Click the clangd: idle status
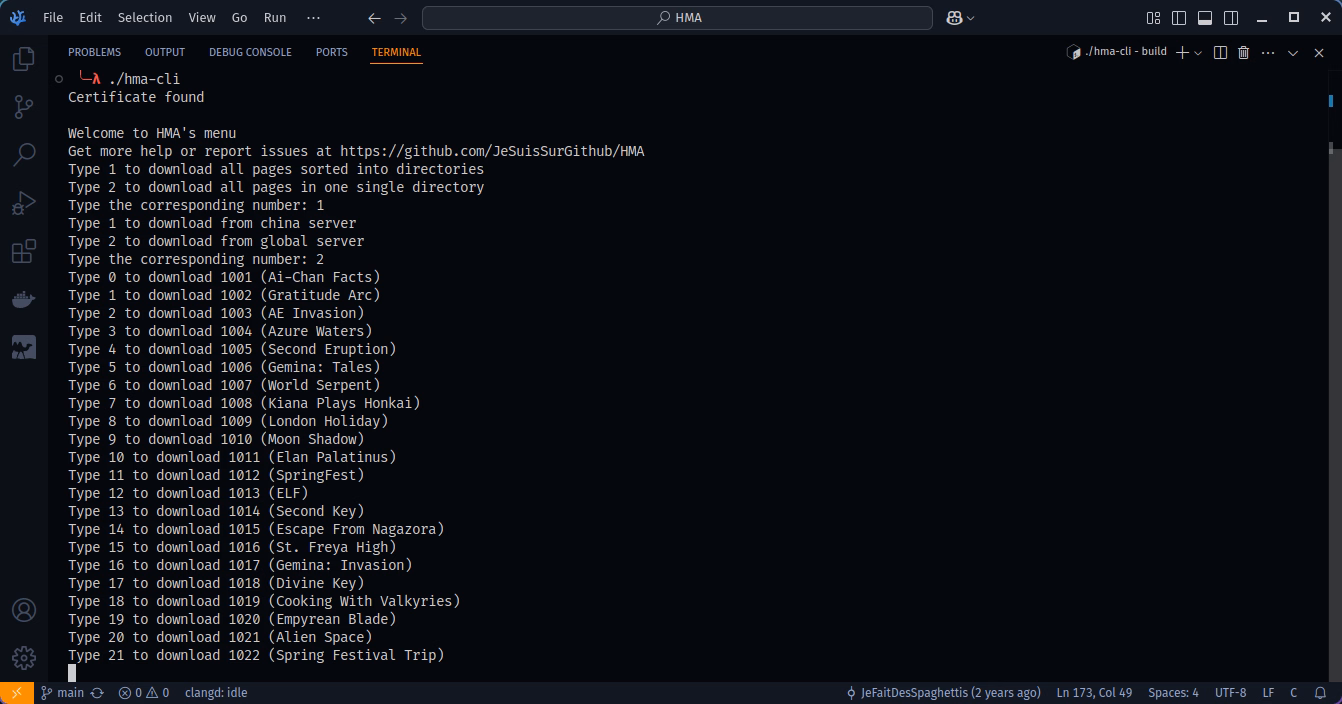Viewport: 1342px width, 704px height. 215,692
